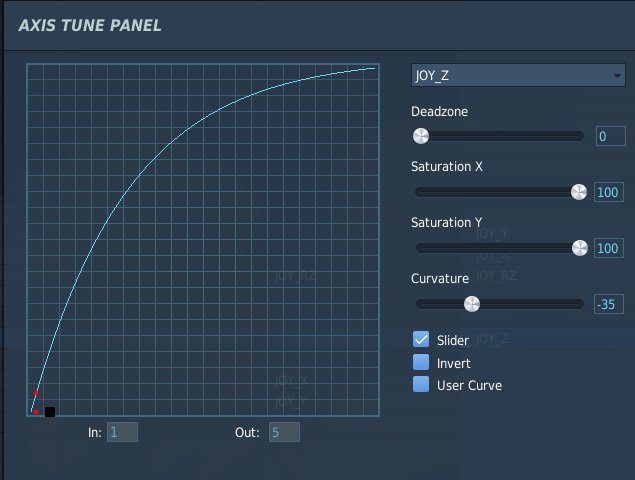This screenshot has height=480, width=635.
Task: Click the upper red point on the curve
Action: point(36,393)
